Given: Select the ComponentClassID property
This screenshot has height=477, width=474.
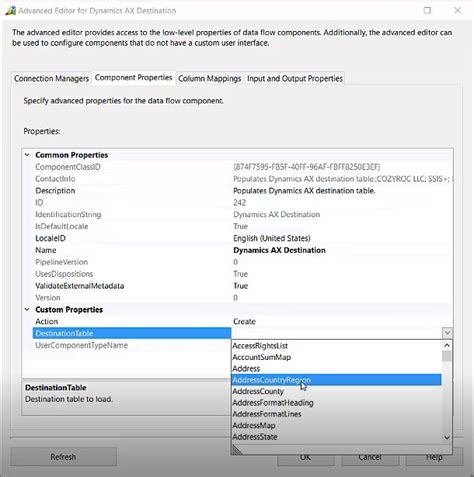Looking at the screenshot, I should click(68, 167).
